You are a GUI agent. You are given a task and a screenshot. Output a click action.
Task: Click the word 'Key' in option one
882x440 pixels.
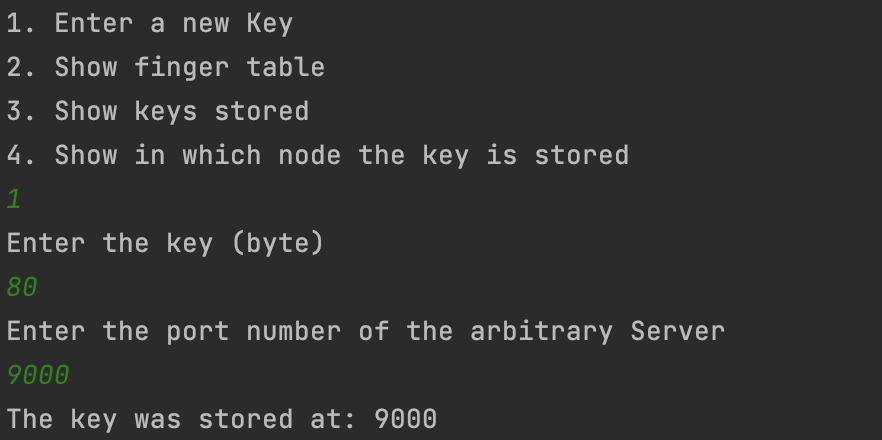click(269, 24)
